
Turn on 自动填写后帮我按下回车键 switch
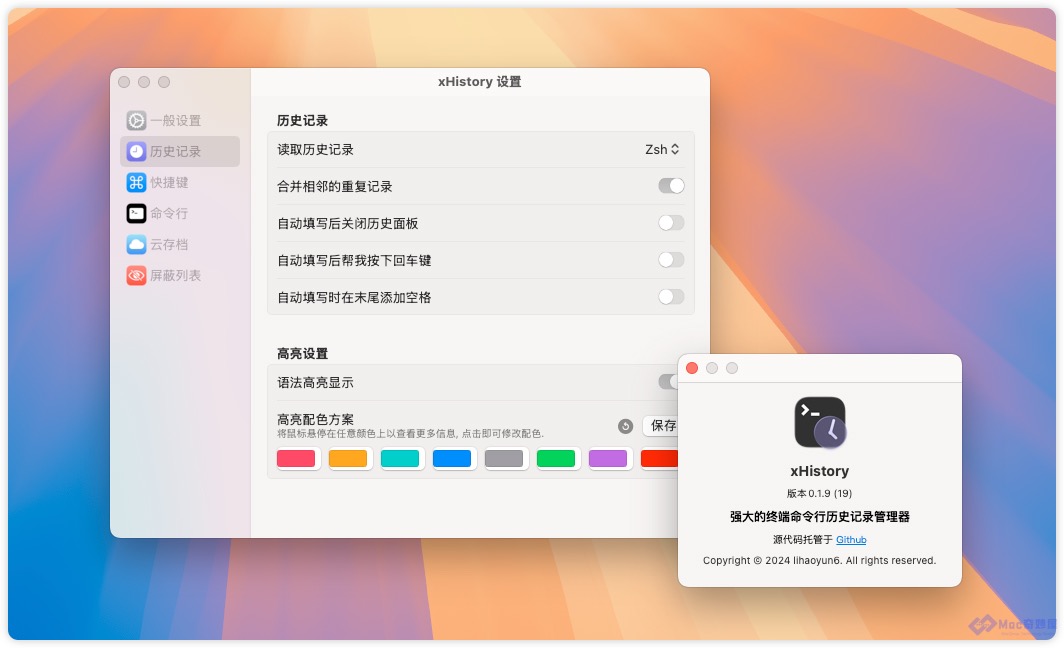click(671, 260)
